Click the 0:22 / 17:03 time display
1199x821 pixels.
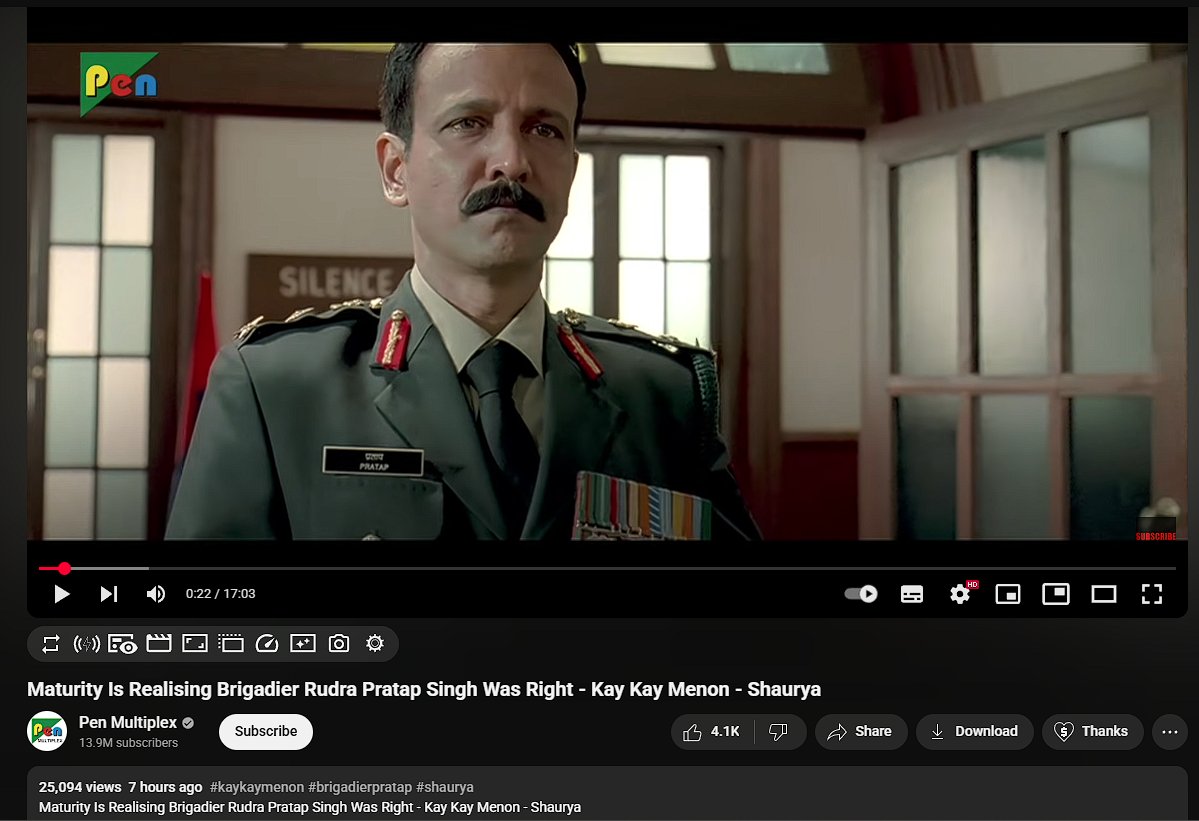click(x=220, y=594)
